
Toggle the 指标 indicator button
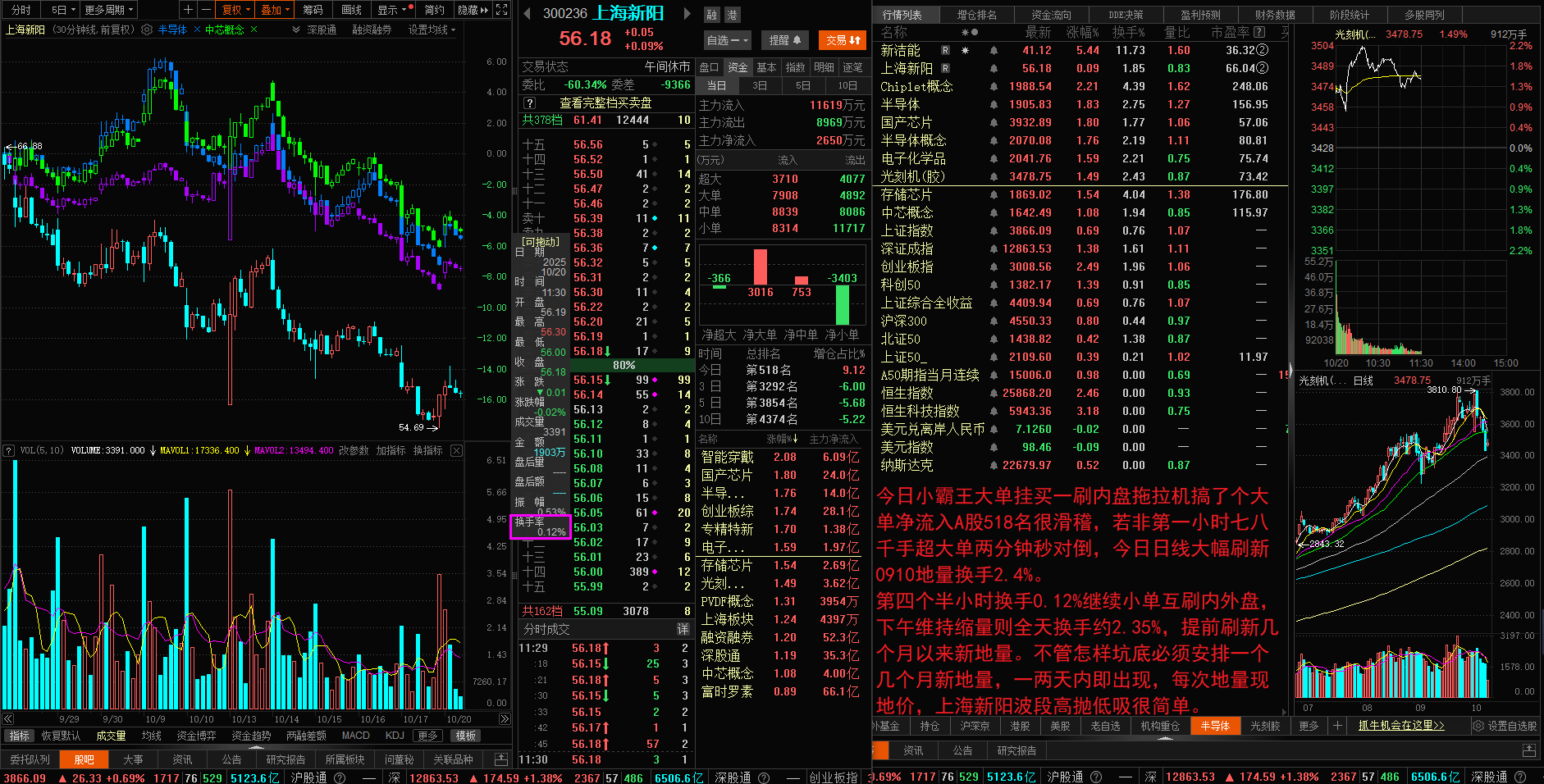tap(20, 736)
